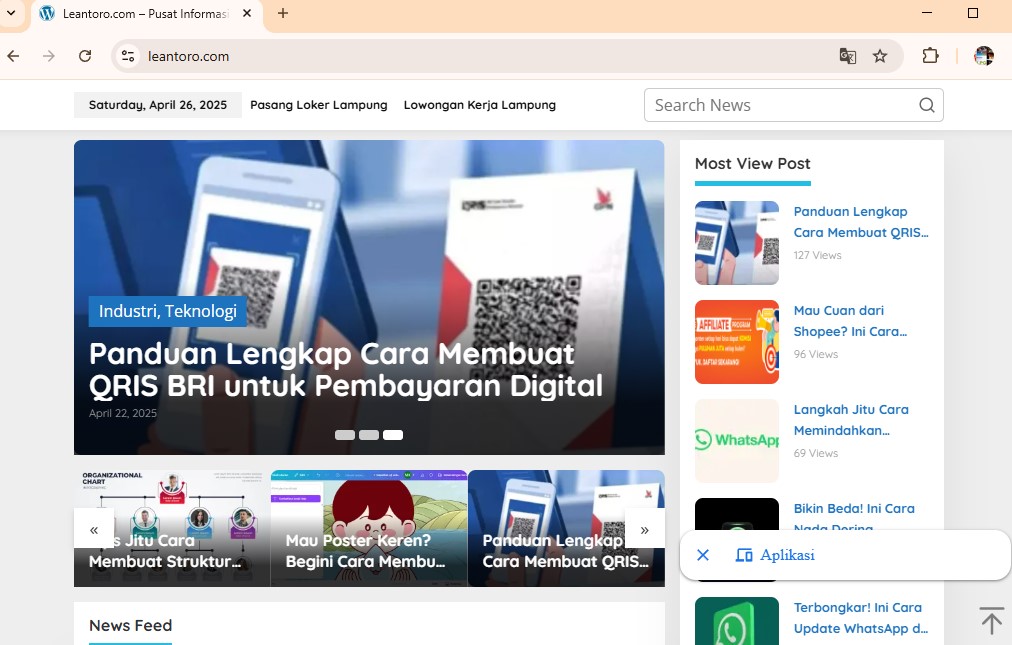Open link Terbongkar! Ini Cara Update WhatsApp

(x=861, y=618)
